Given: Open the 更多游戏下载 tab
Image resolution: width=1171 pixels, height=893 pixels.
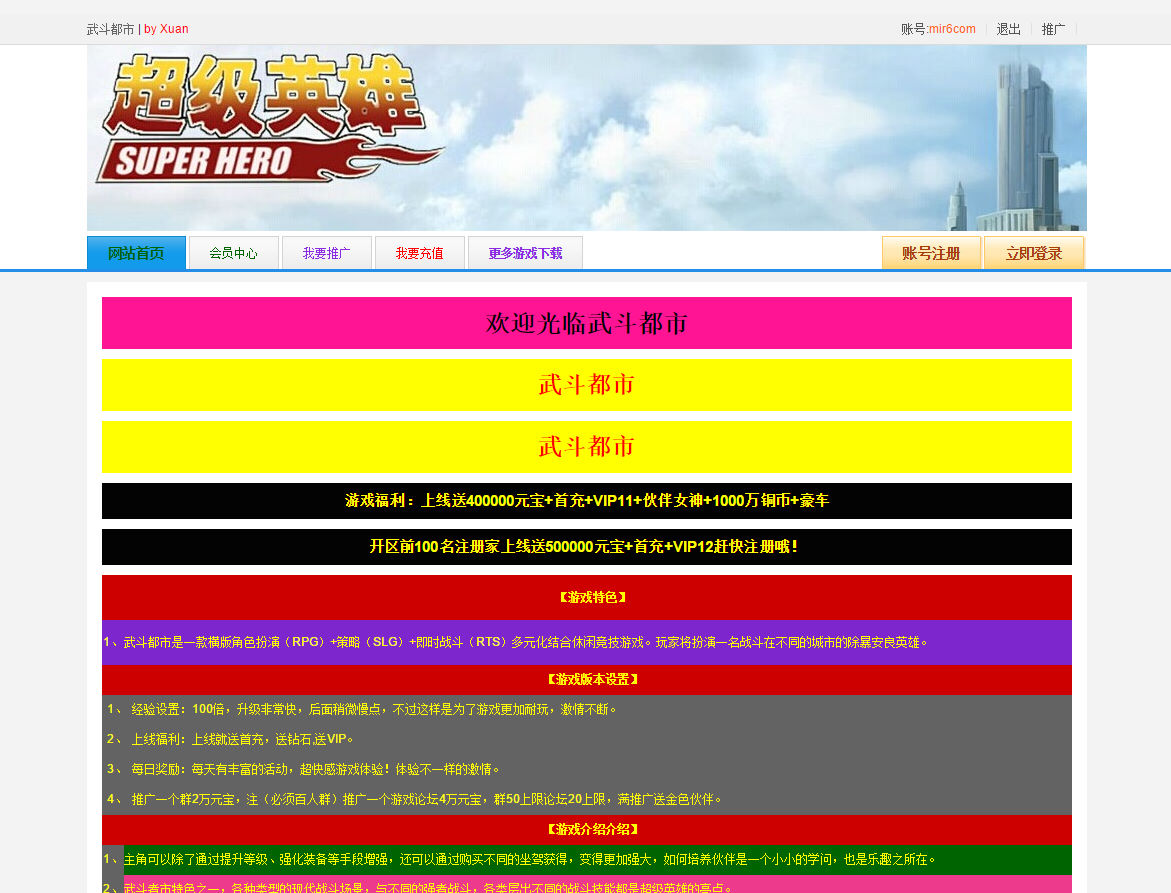Looking at the screenshot, I should pyautogui.click(x=525, y=254).
